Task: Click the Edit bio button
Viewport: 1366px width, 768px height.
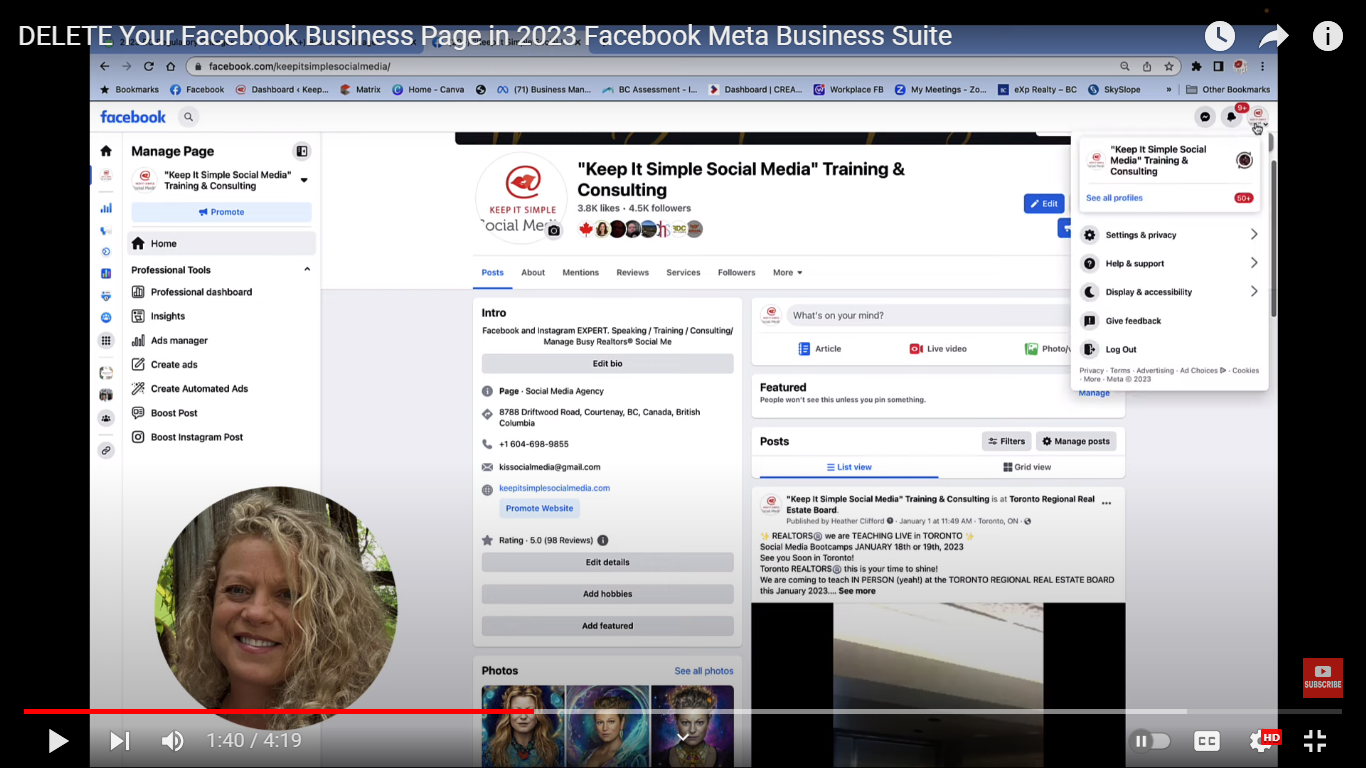Action: pyautogui.click(x=607, y=363)
